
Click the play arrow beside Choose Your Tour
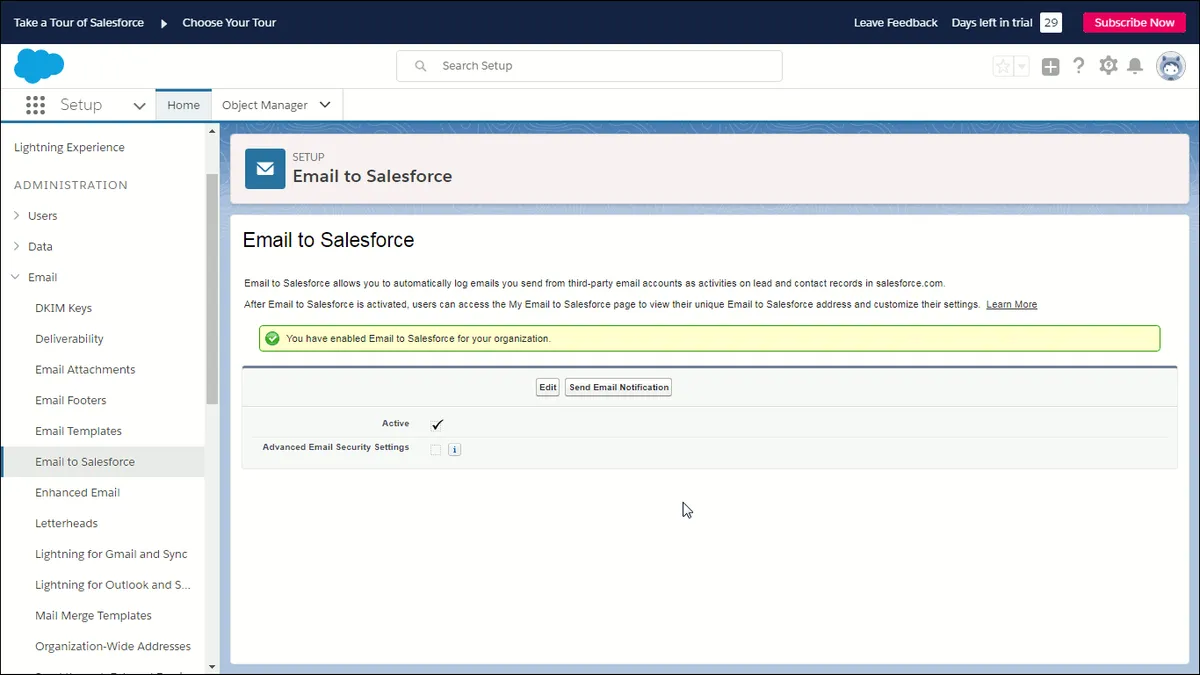pyautogui.click(x=164, y=23)
